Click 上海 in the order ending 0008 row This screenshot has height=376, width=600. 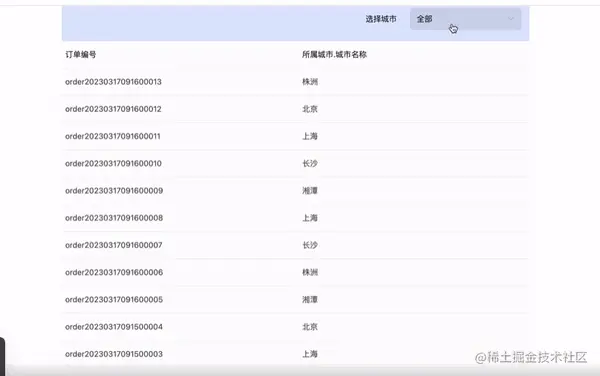coord(310,218)
